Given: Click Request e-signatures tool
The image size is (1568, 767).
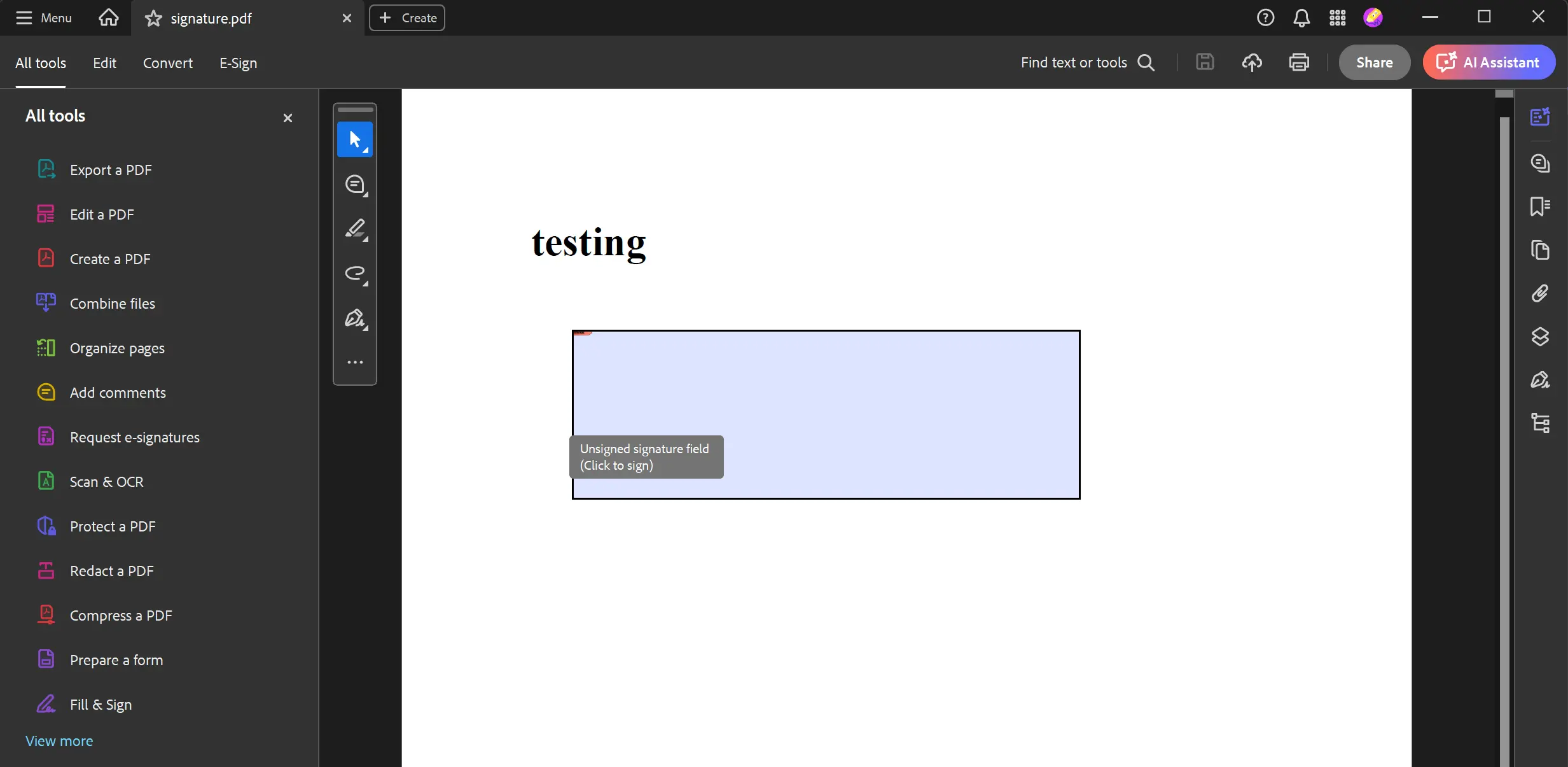Looking at the screenshot, I should (134, 437).
